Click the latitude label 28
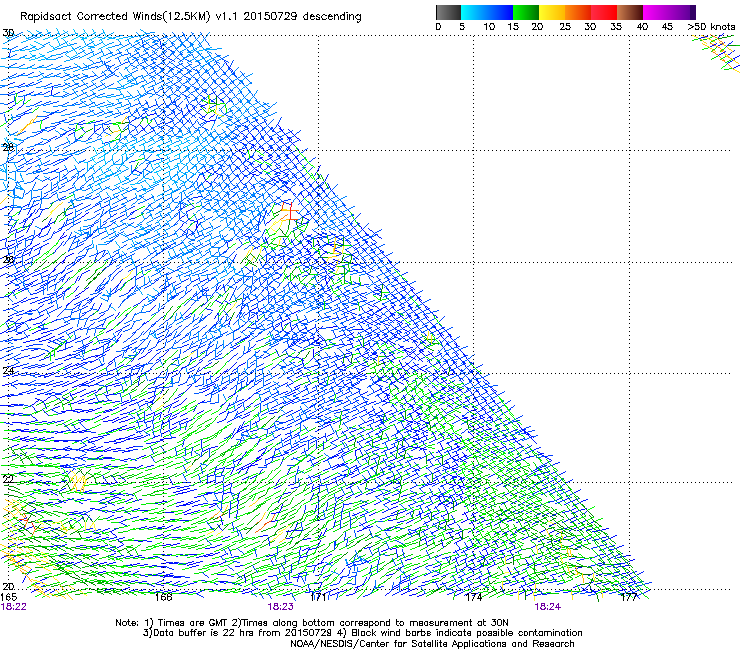Screen dimensions: 740x650 point(8,147)
